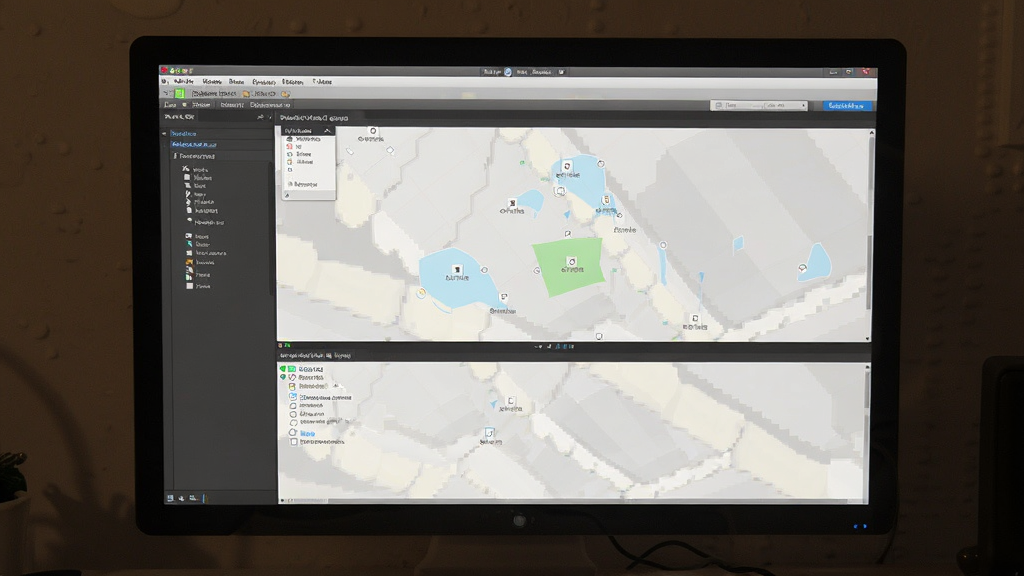Click the blue arrow pointer on the lower map
This screenshot has width=1024, height=576.
494,405
